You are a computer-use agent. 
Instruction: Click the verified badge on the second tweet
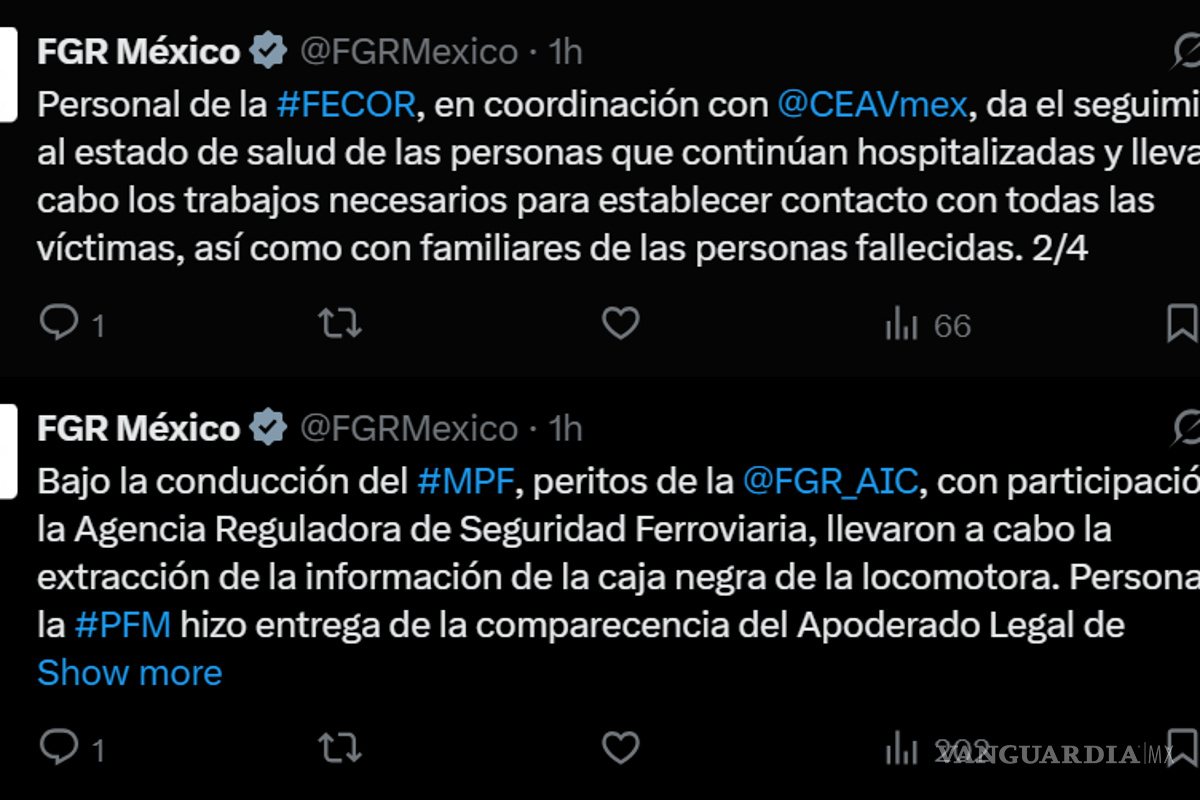(268, 428)
